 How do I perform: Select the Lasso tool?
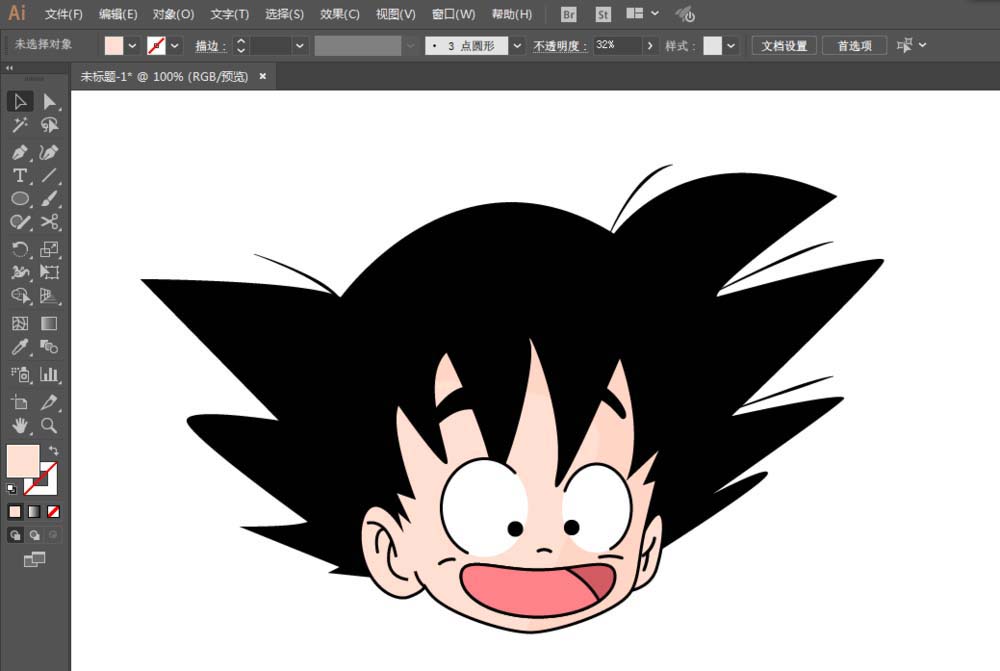49,125
